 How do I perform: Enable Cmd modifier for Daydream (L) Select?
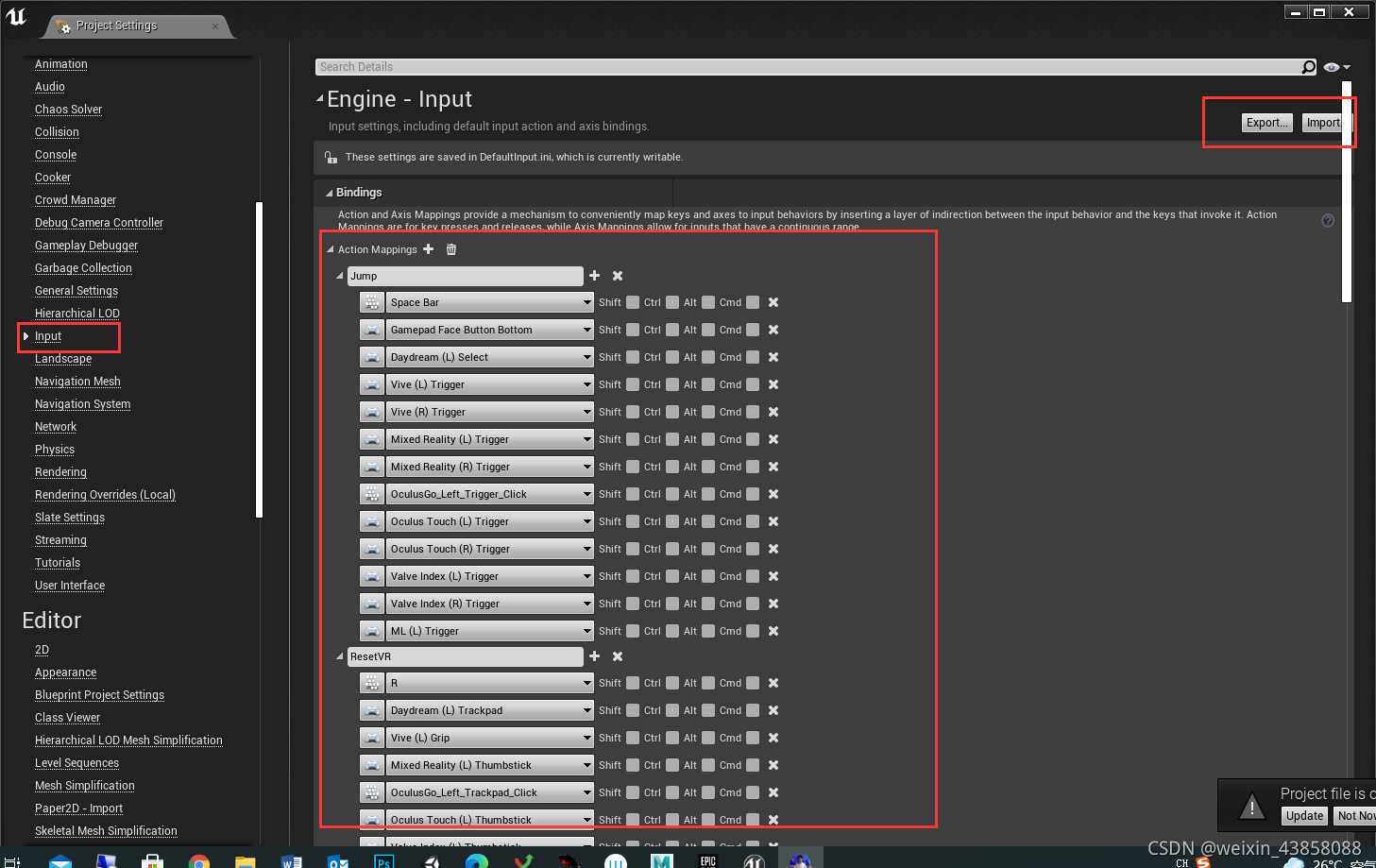[x=753, y=357]
